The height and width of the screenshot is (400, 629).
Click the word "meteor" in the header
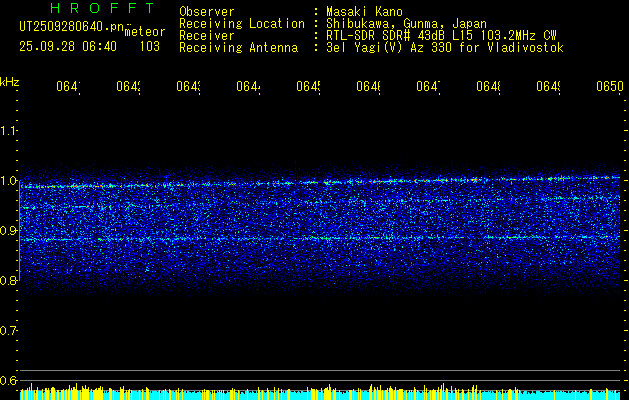click(145, 32)
